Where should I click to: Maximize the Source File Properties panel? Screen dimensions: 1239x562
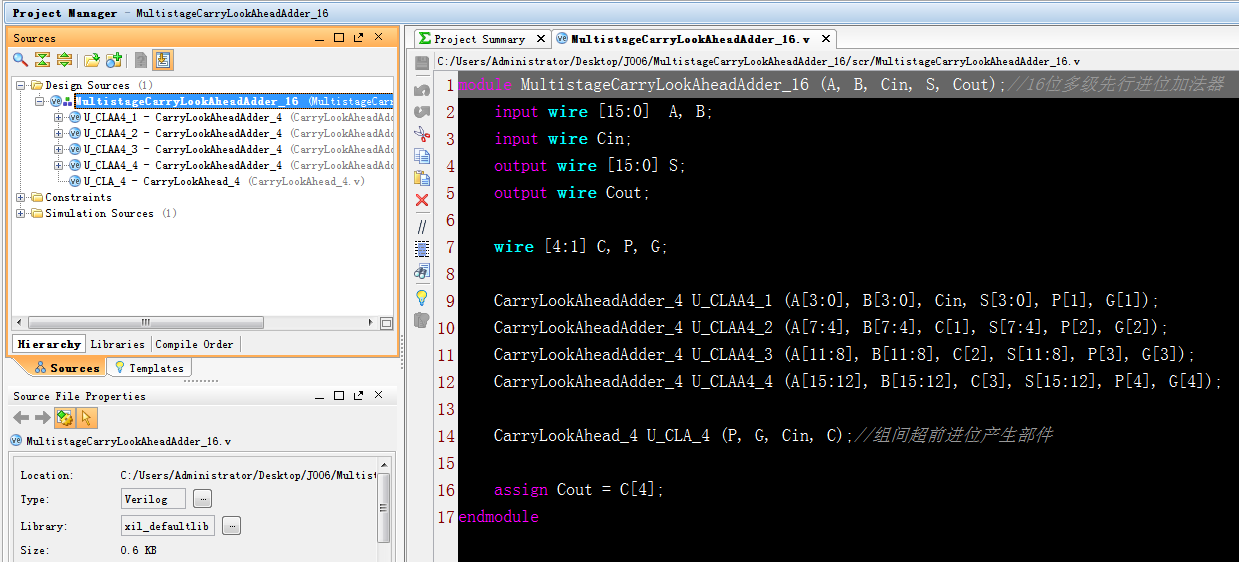coord(339,395)
